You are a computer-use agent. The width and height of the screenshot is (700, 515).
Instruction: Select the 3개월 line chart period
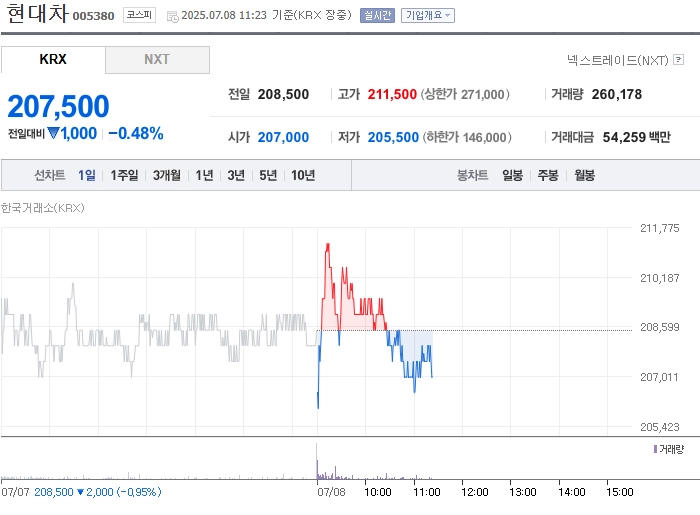coord(167,175)
